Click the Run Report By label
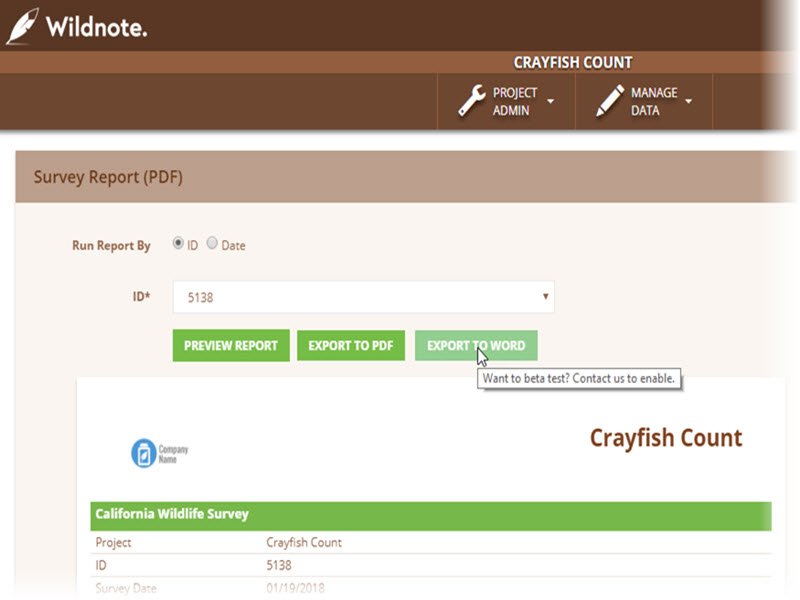Screen dimensions: 800x600 [111, 246]
